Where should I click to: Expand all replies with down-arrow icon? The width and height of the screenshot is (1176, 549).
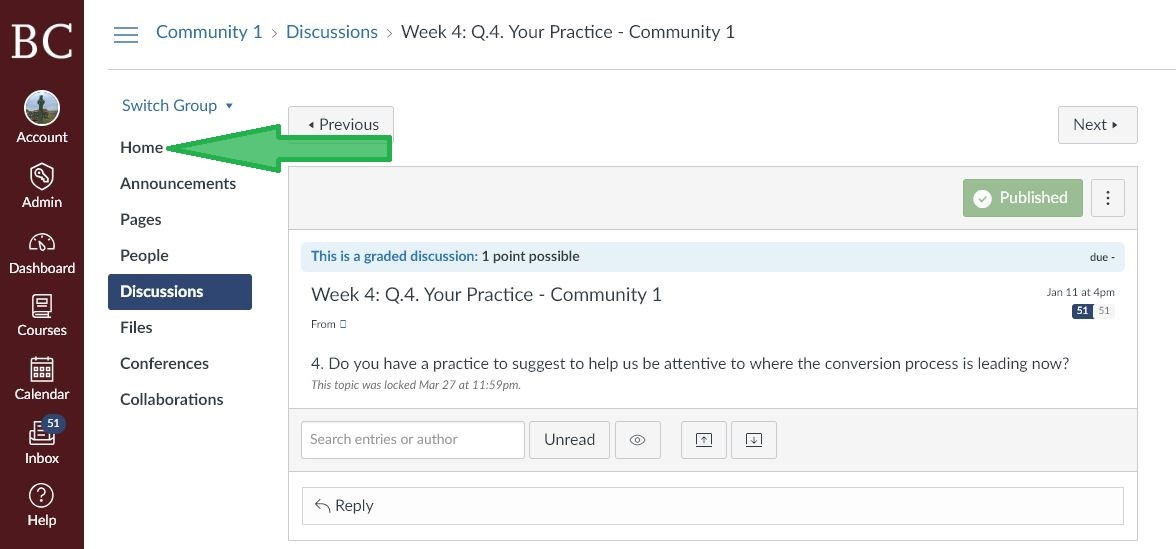click(x=754, y=440)
